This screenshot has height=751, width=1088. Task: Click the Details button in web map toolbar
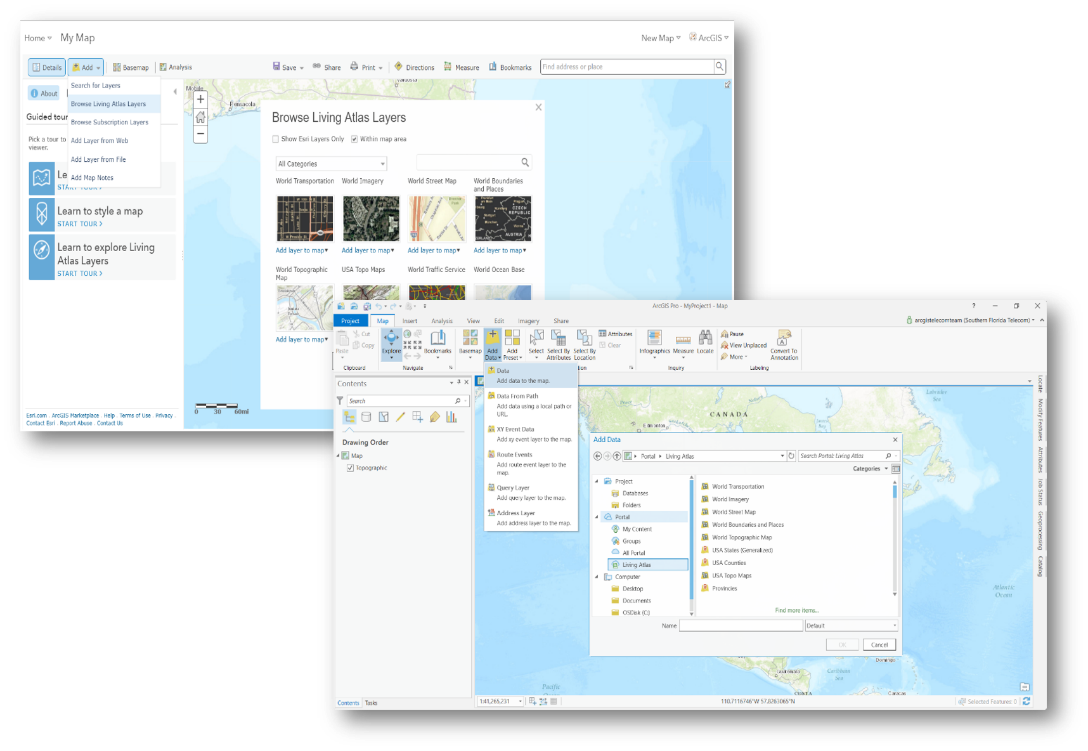[x=46, y=67]
